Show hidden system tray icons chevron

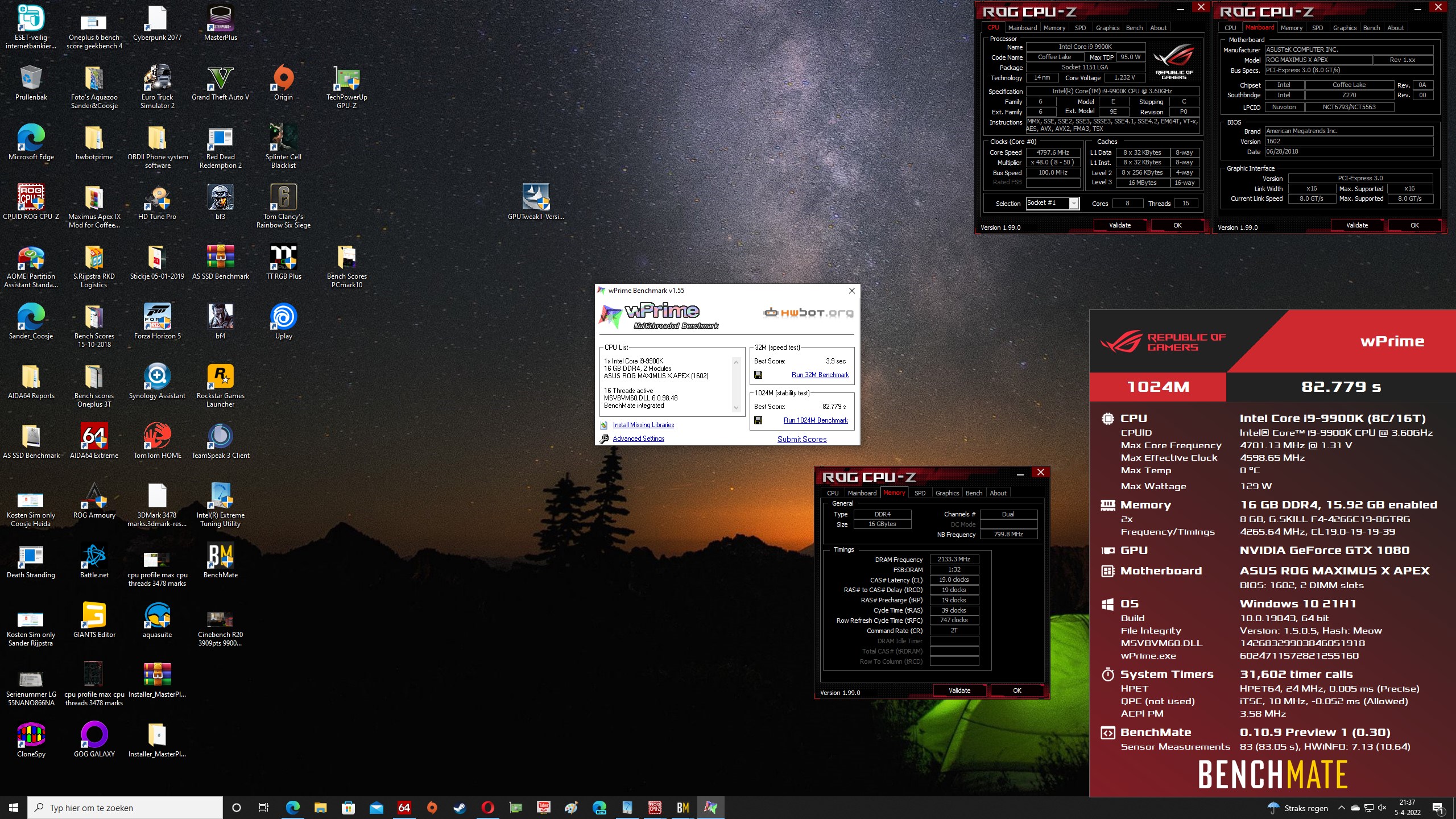click(x=1341, y=808)
